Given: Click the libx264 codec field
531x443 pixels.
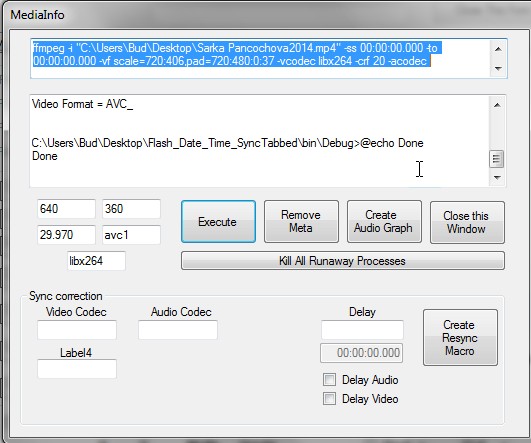Looking at the screenshot, I should (x=97, y=261).
